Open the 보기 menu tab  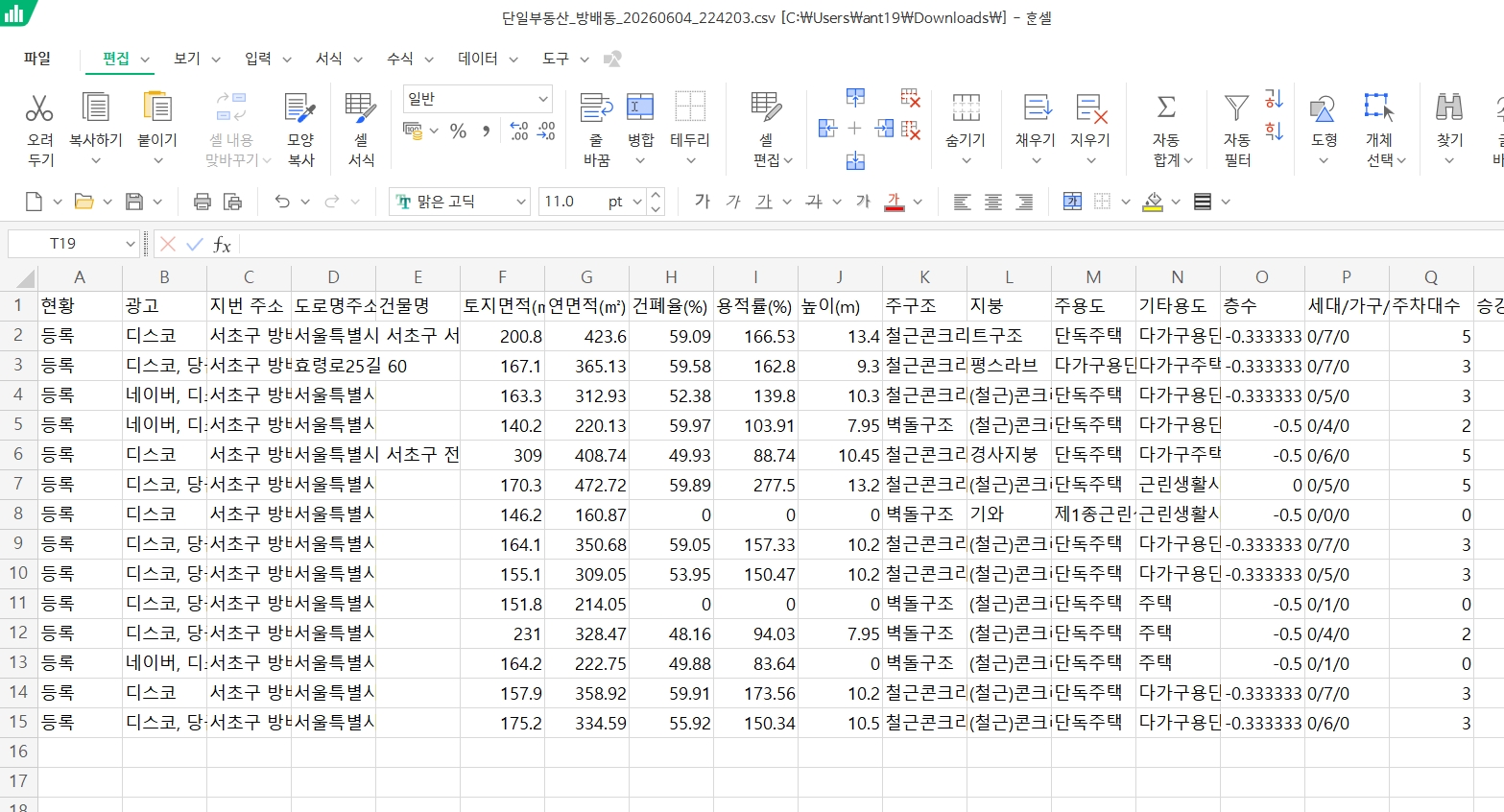point(187,59)
